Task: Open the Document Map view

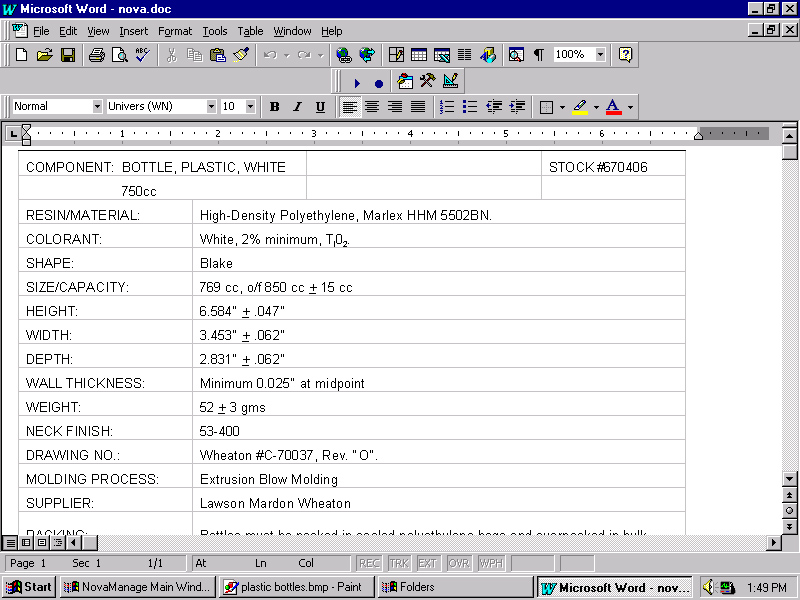Action: pos(516,55)
